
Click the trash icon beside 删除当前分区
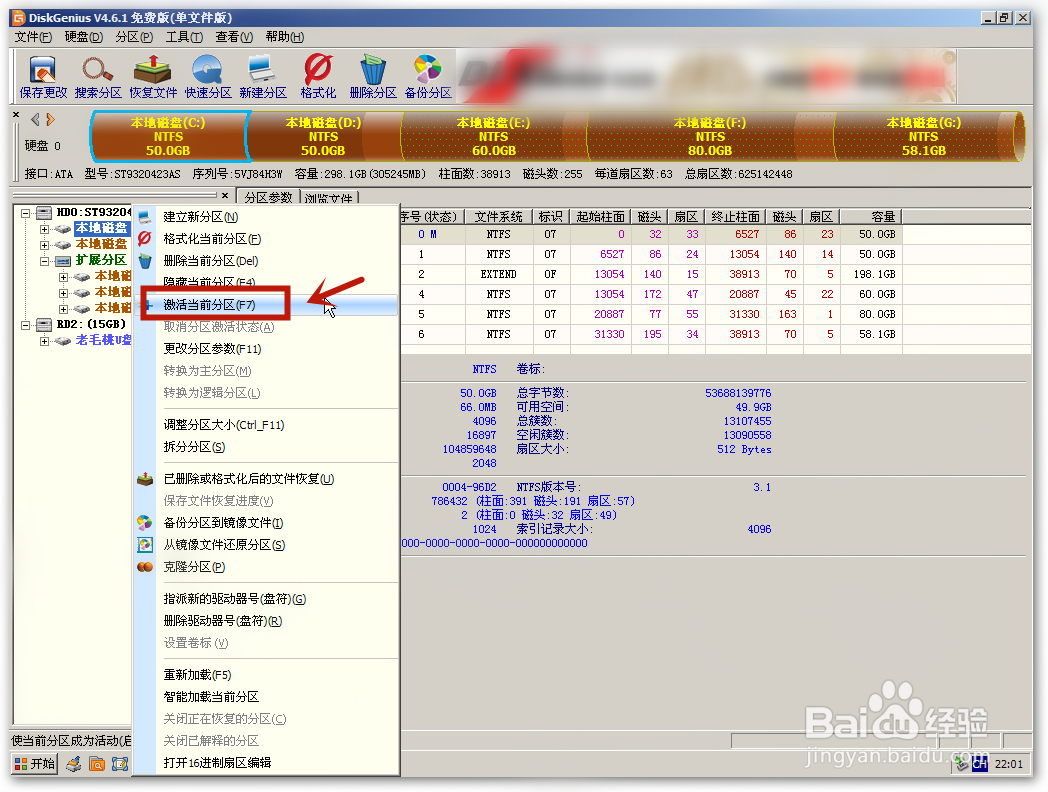pyautogui.click(x=145, y=261)
